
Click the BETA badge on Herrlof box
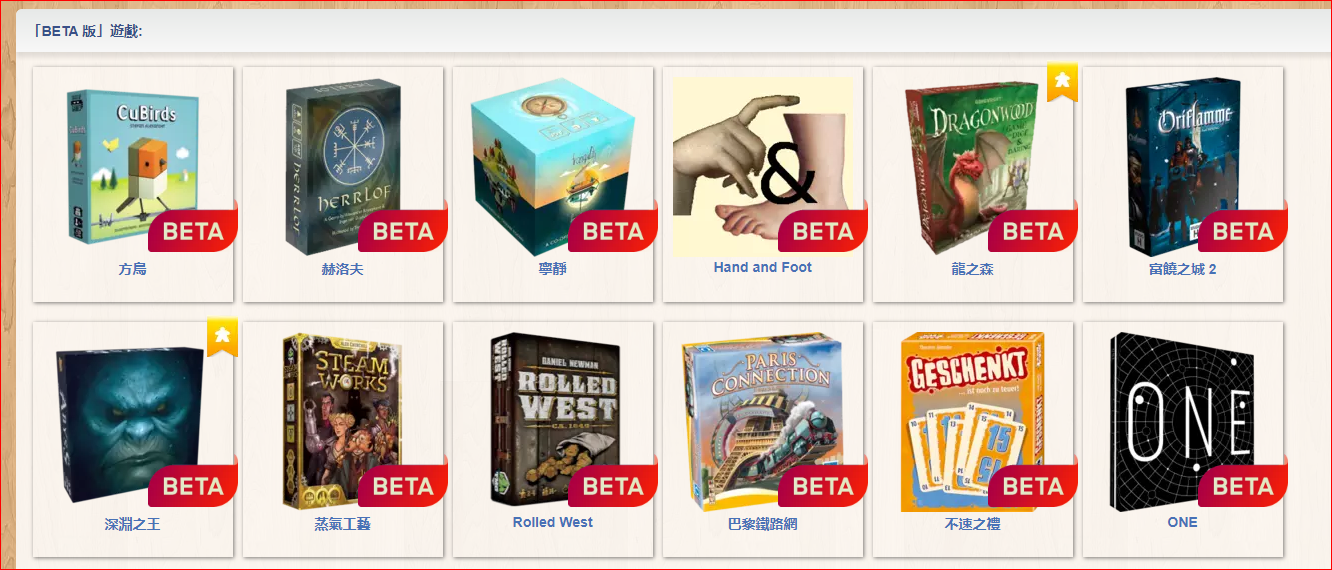coord(403,231)
